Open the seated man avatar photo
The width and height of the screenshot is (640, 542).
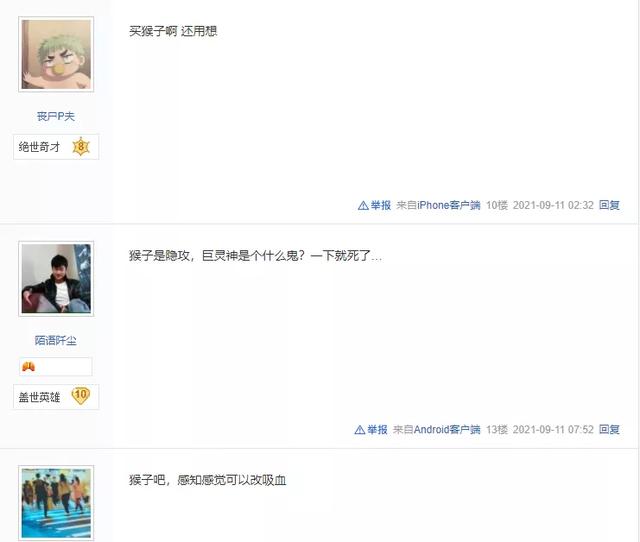(56, 279)
